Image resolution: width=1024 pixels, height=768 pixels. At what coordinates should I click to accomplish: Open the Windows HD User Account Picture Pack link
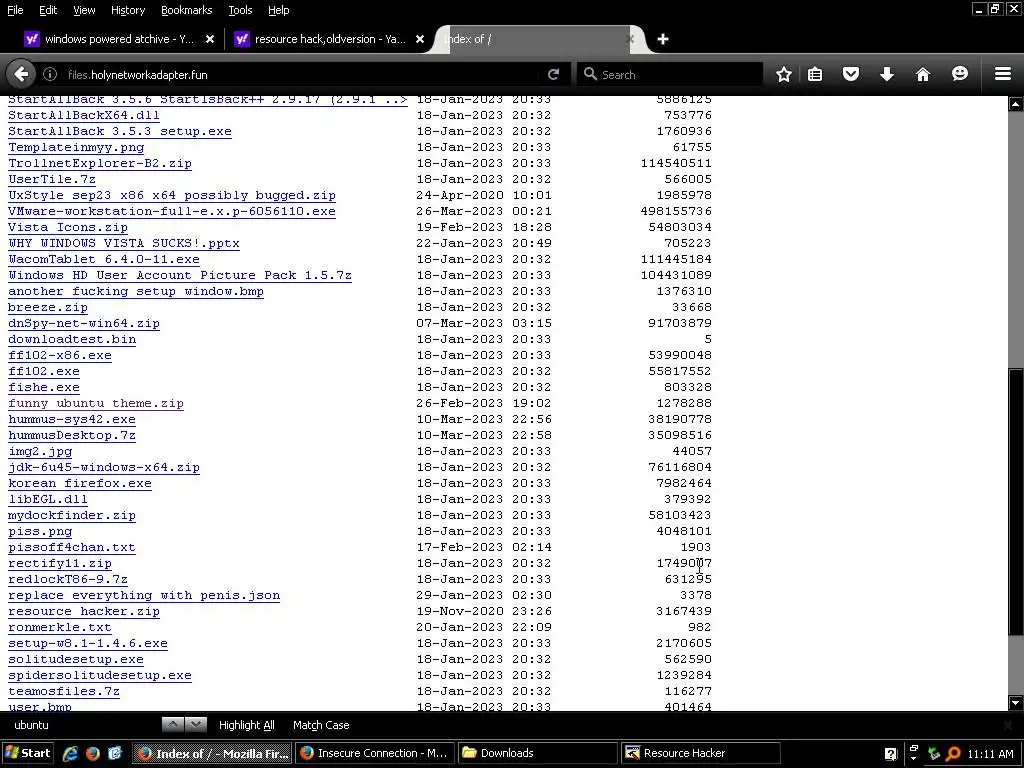pyautogui.click(x=180, y=276)
